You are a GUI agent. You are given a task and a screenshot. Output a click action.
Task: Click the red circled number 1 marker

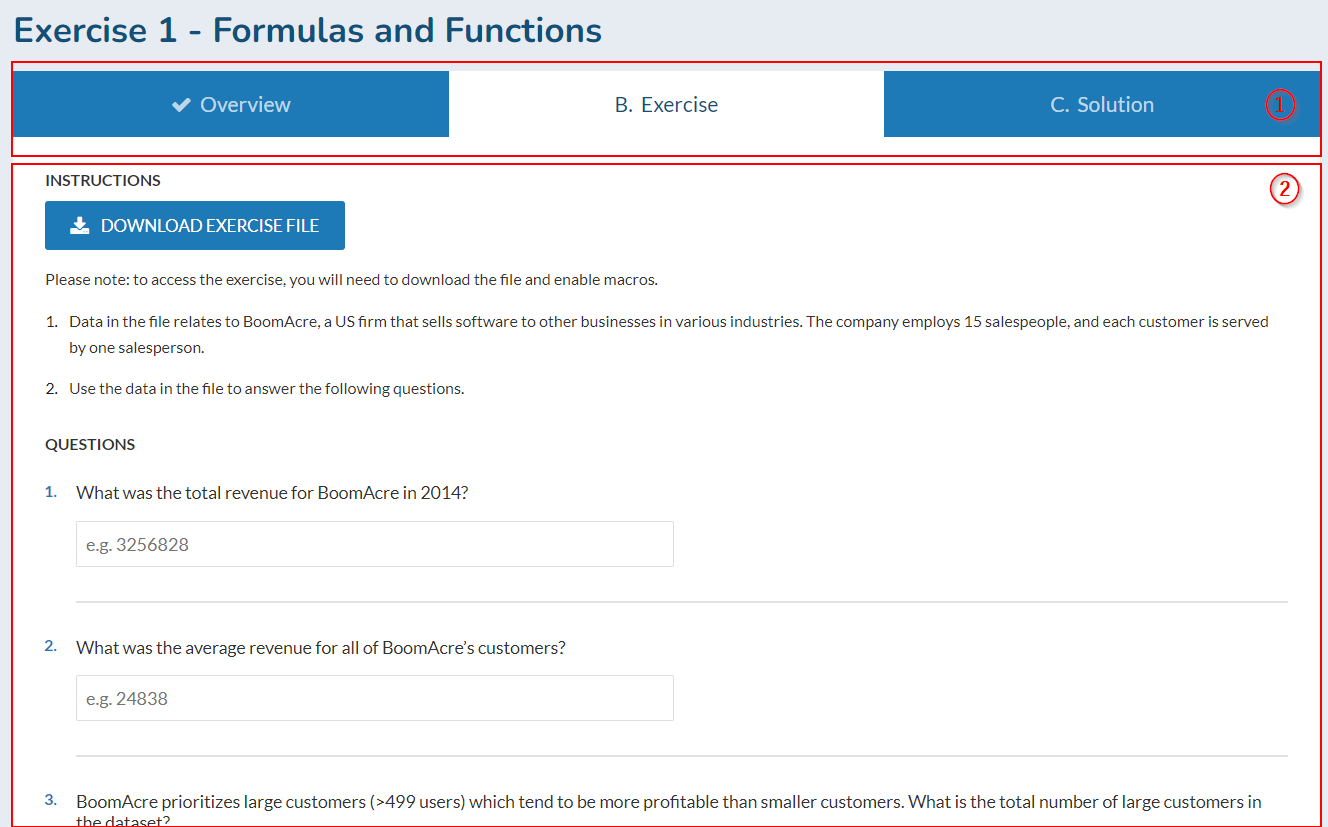click(1280, 105)
